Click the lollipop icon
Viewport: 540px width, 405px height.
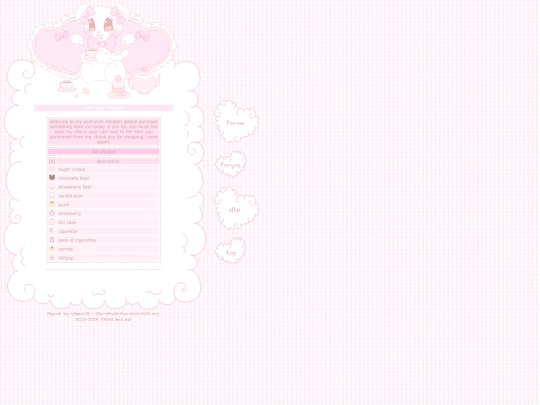click(x=52, y=257)
